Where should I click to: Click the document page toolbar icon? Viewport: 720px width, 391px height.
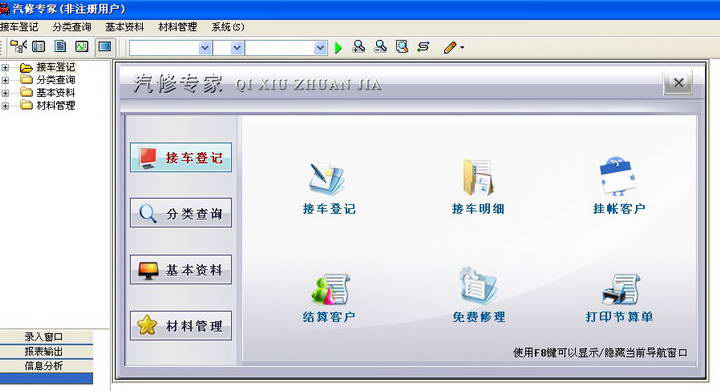[x=60, y=46]
